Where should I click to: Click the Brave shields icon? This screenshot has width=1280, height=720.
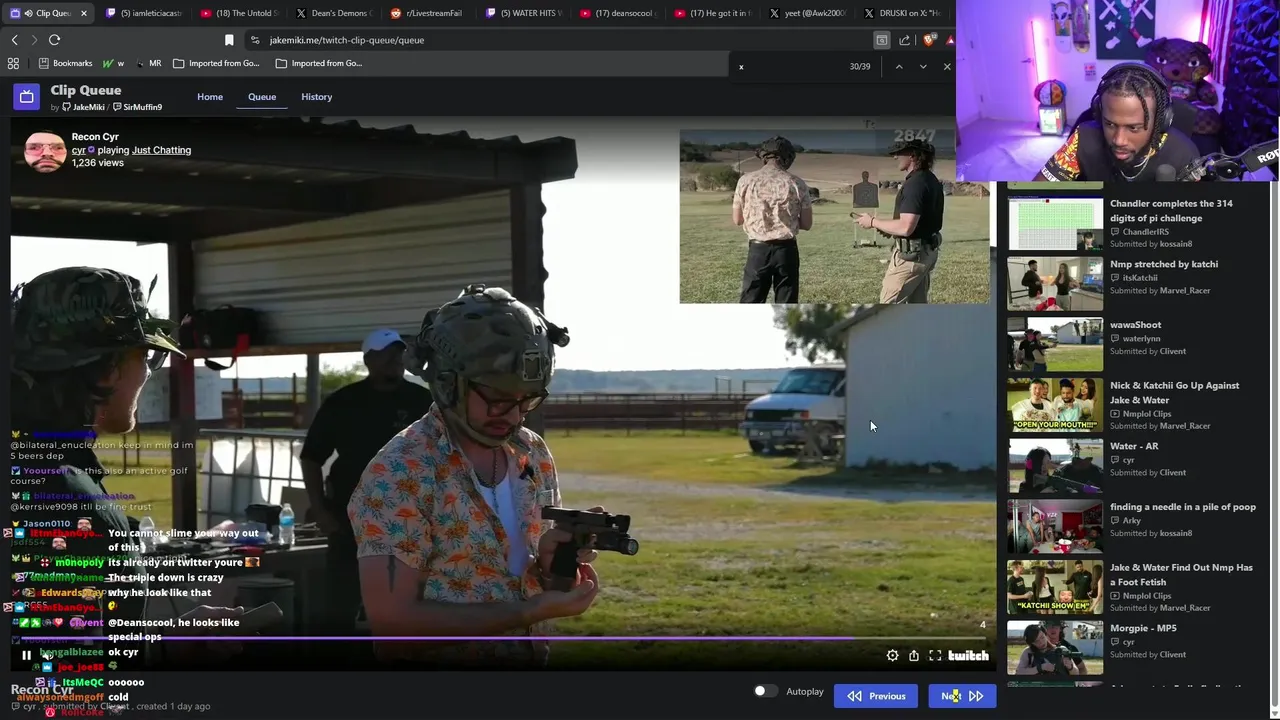[x=929, y=40]
